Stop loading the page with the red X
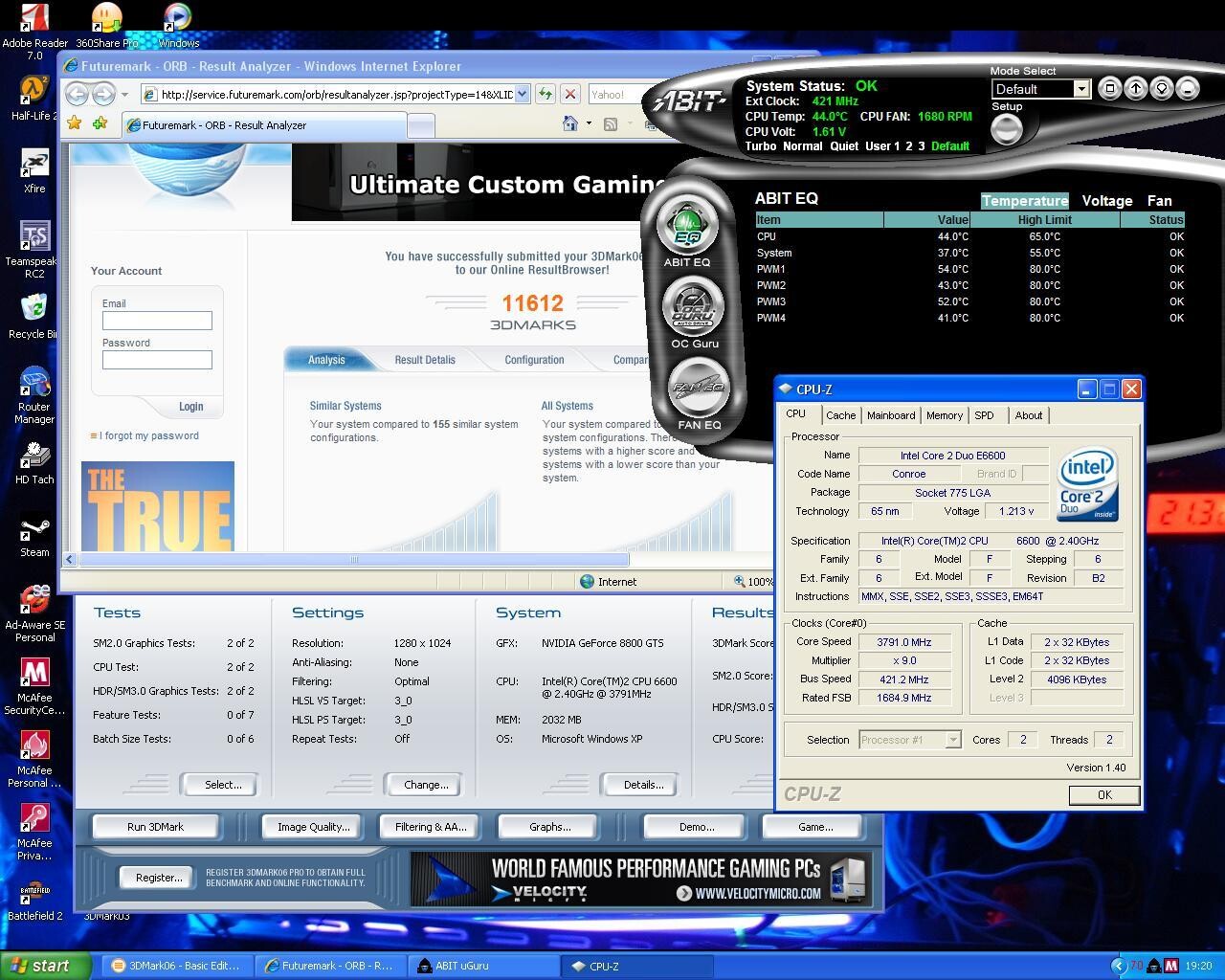The image size is (1225, 980). tap(570, 94)
